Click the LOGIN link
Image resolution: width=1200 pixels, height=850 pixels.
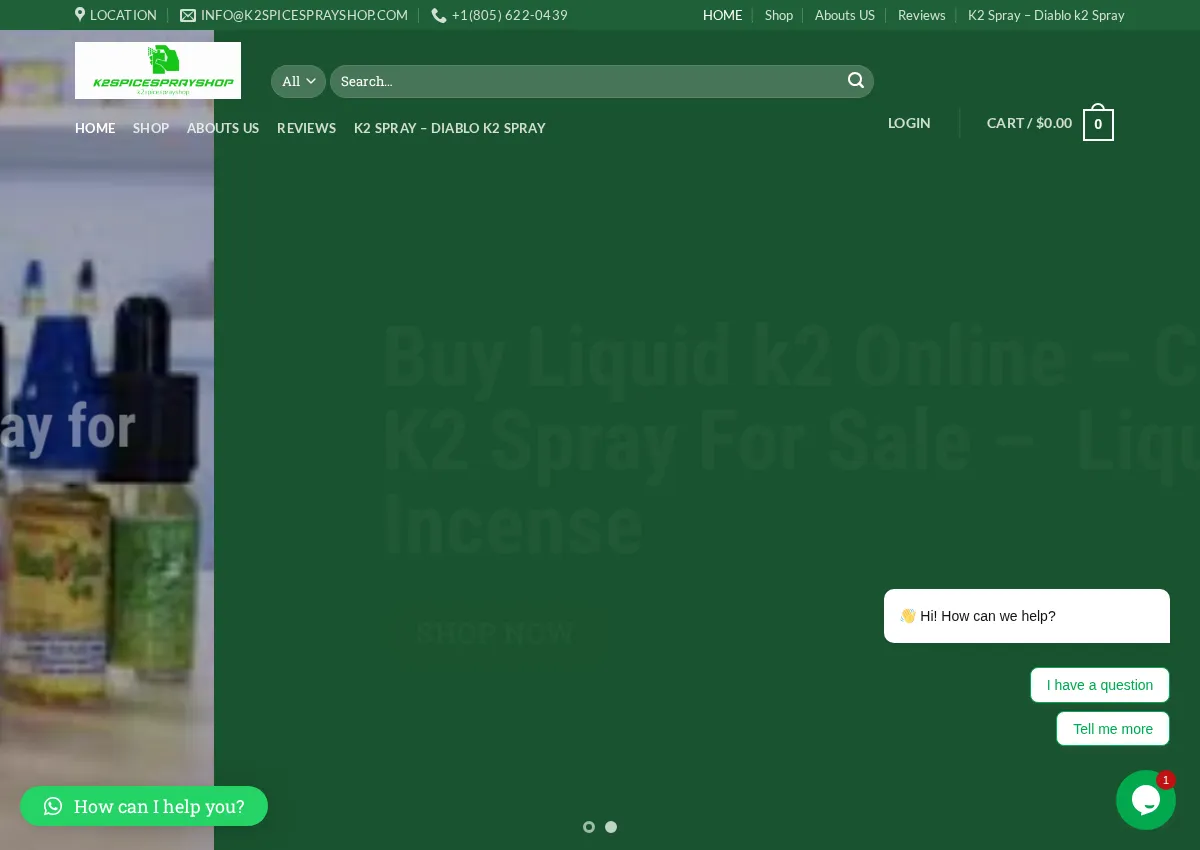point(909,123)
